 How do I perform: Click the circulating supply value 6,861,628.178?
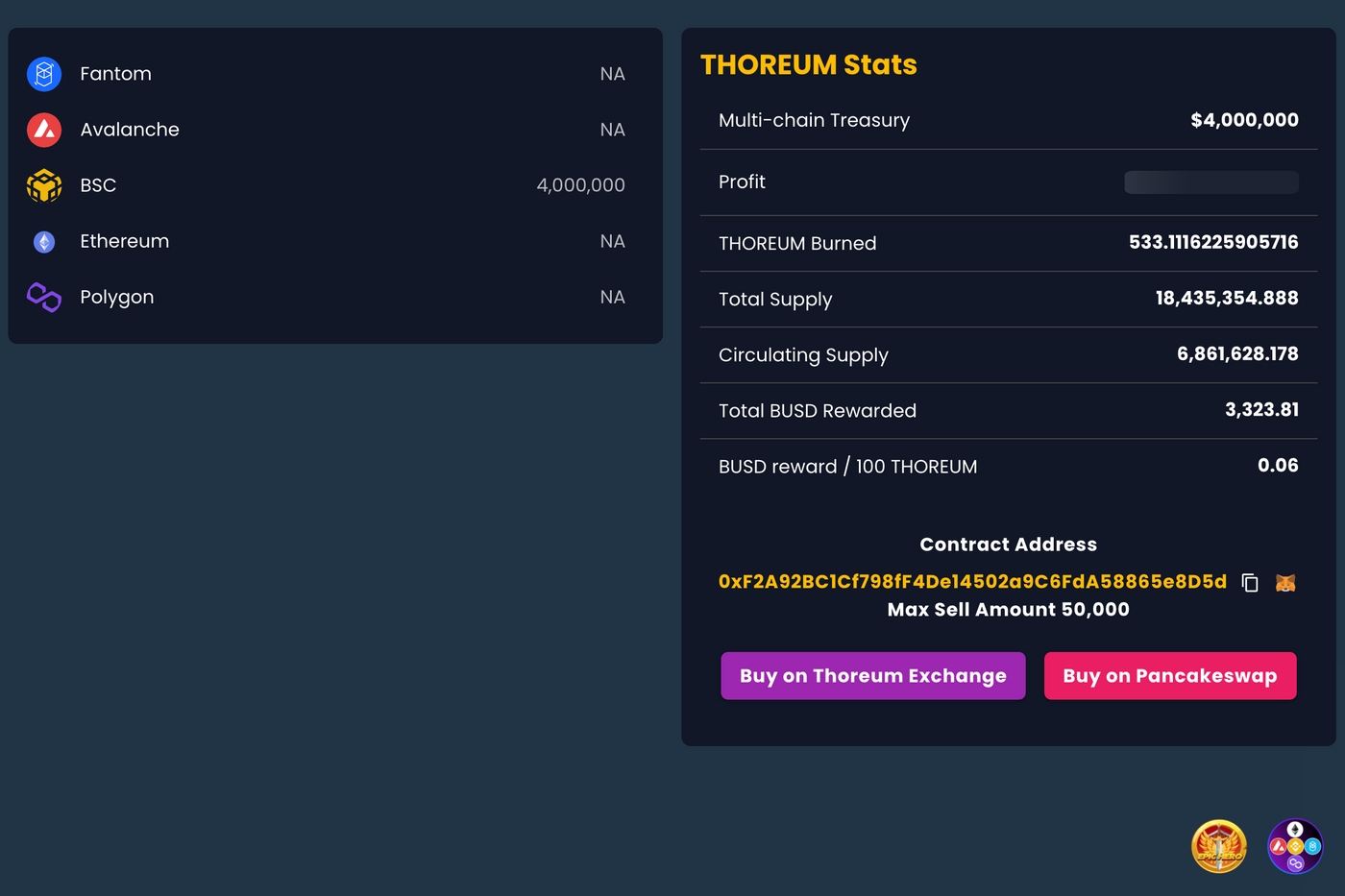point(1237,354)
